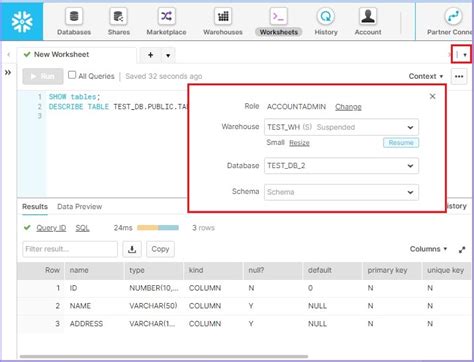Screen dimensions: 474x362
Task: Click the horizontal results scrollbar
Action: (164, 357)
